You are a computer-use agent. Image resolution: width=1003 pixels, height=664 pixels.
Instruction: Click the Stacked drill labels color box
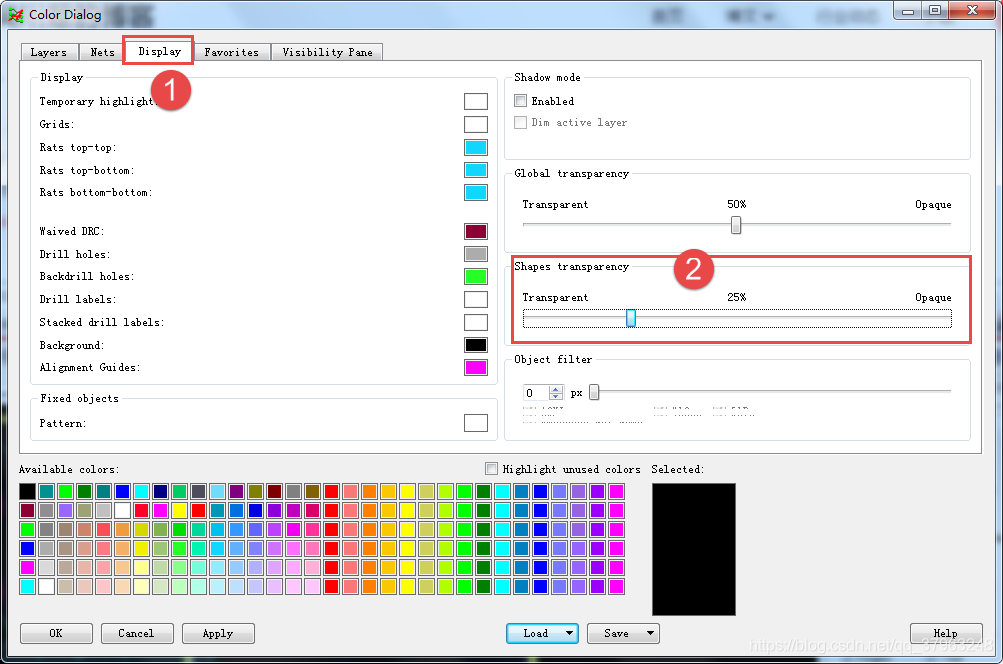475,322
